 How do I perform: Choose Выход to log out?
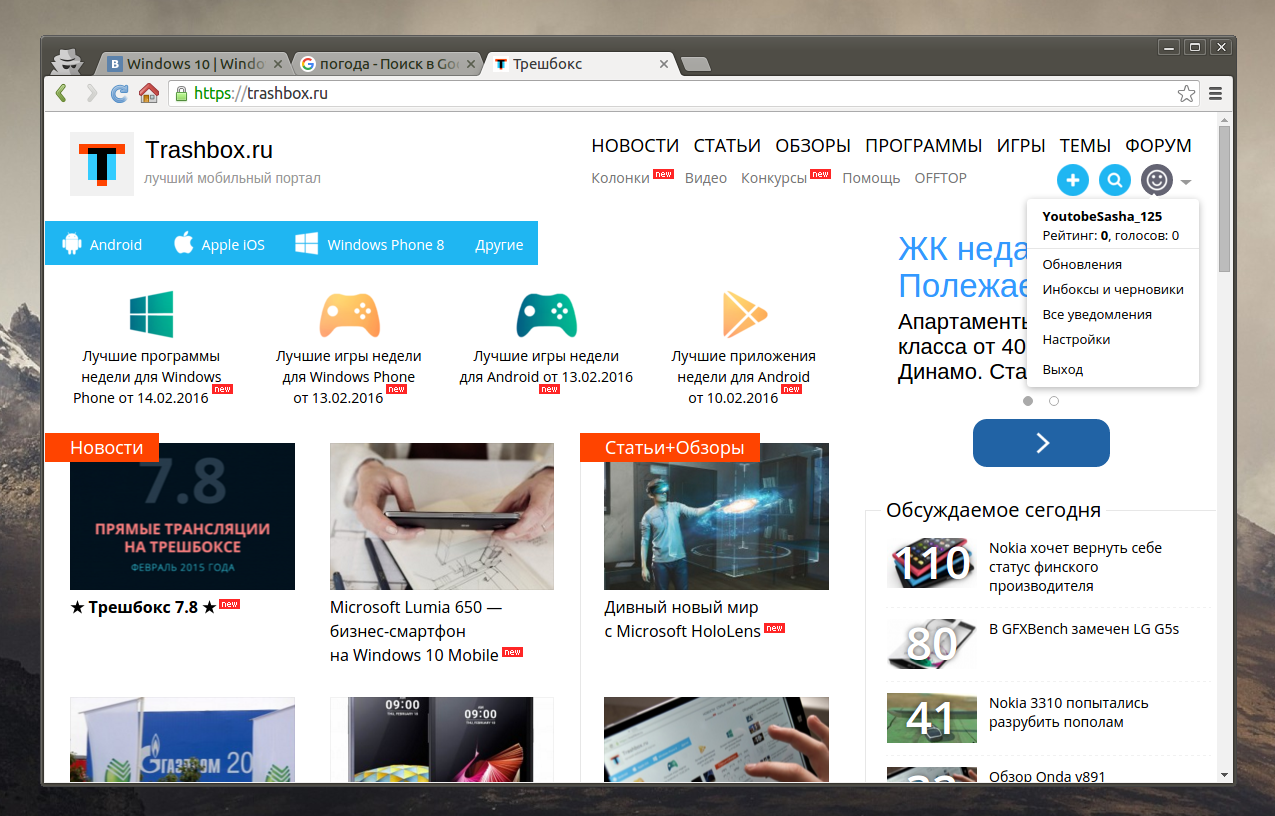(1063, 370)
